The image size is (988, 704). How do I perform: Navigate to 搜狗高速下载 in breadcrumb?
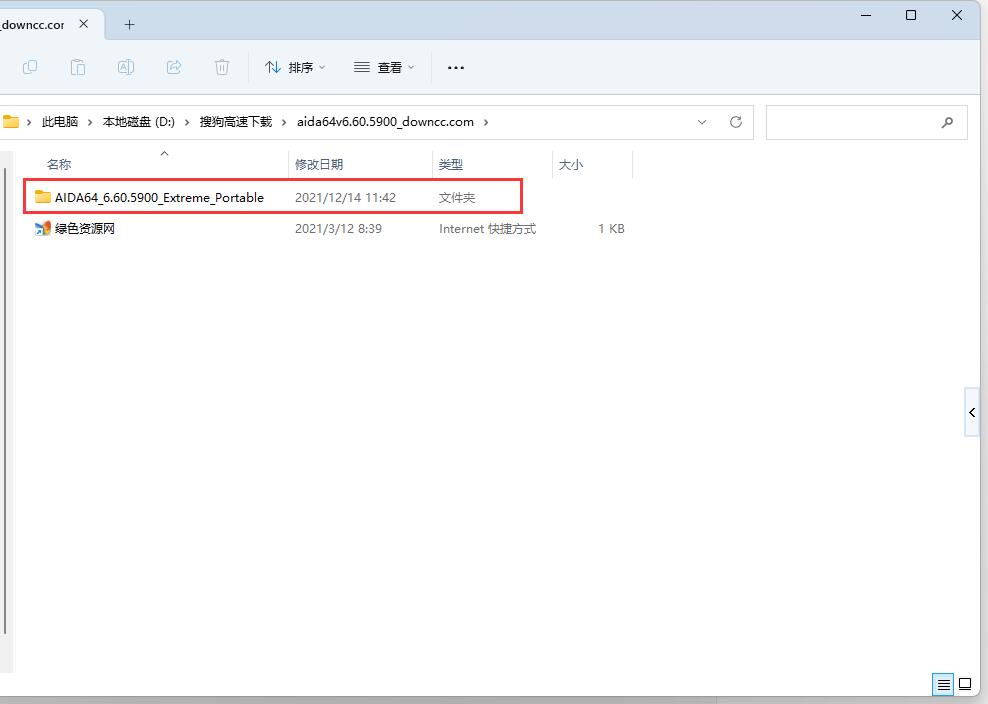236,122
